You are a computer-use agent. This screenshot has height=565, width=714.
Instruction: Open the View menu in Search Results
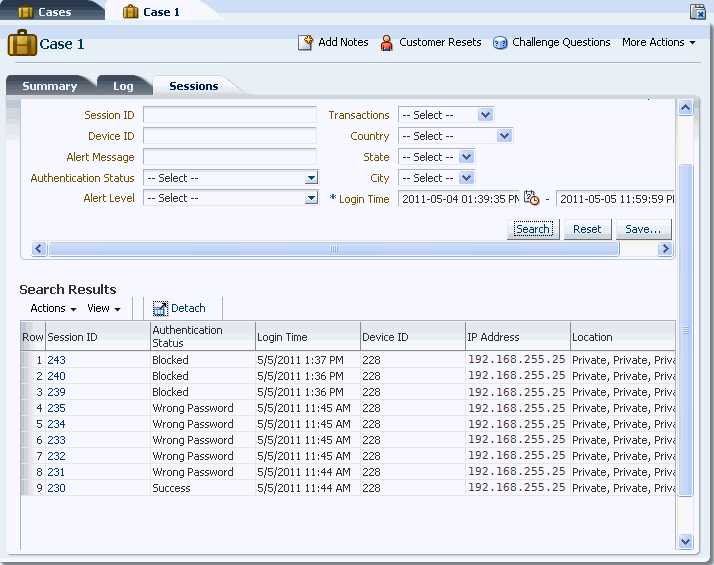[104, 308]
